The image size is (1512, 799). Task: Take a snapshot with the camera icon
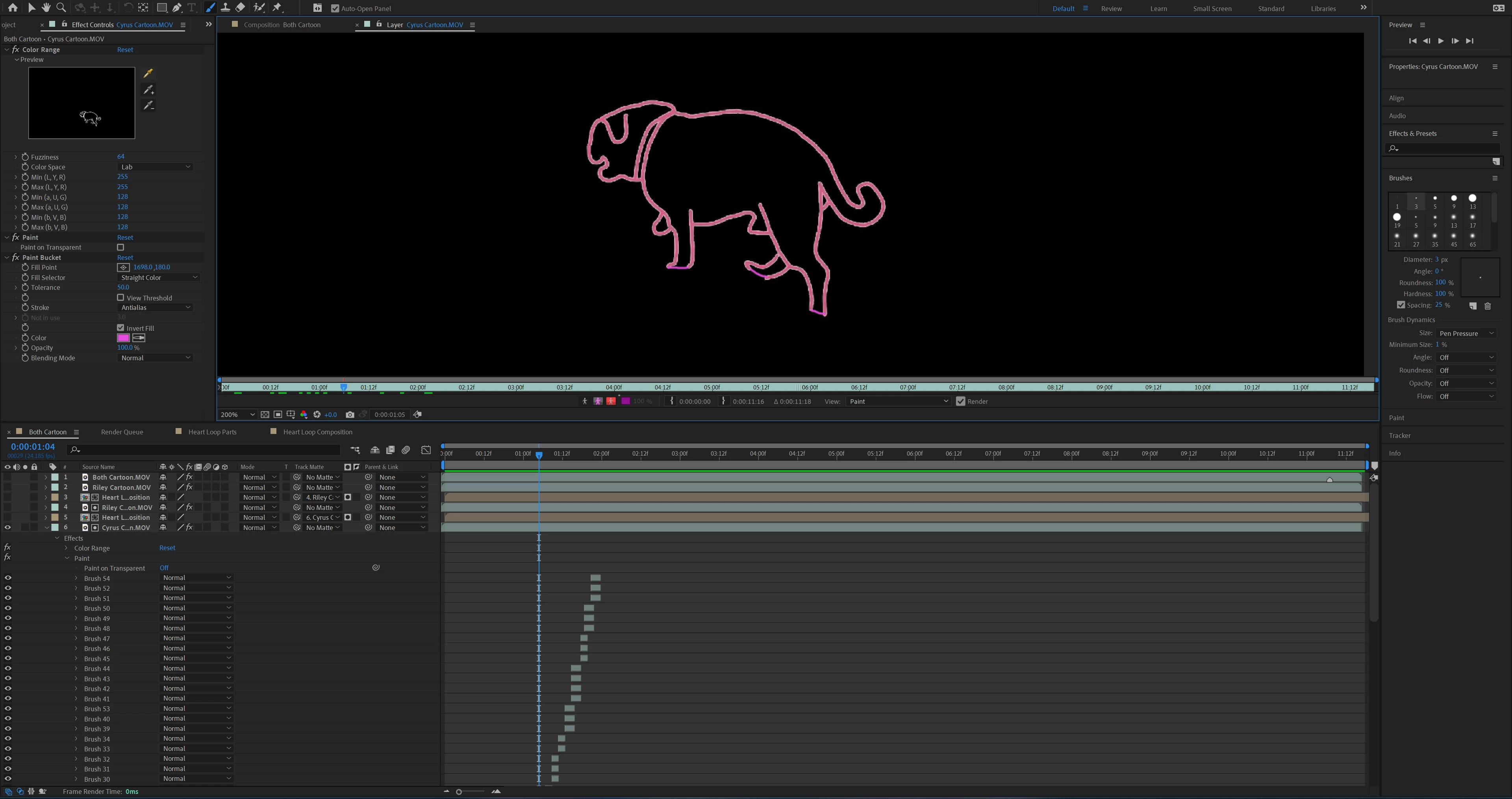click(350, 415)
